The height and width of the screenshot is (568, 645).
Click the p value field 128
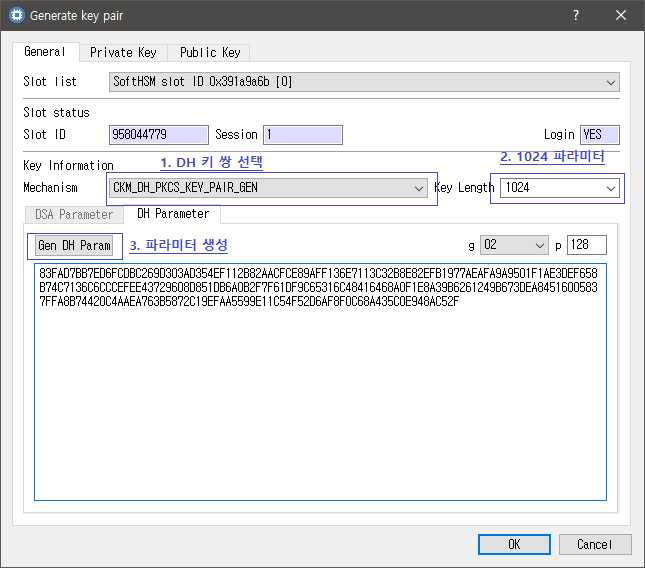587,245
